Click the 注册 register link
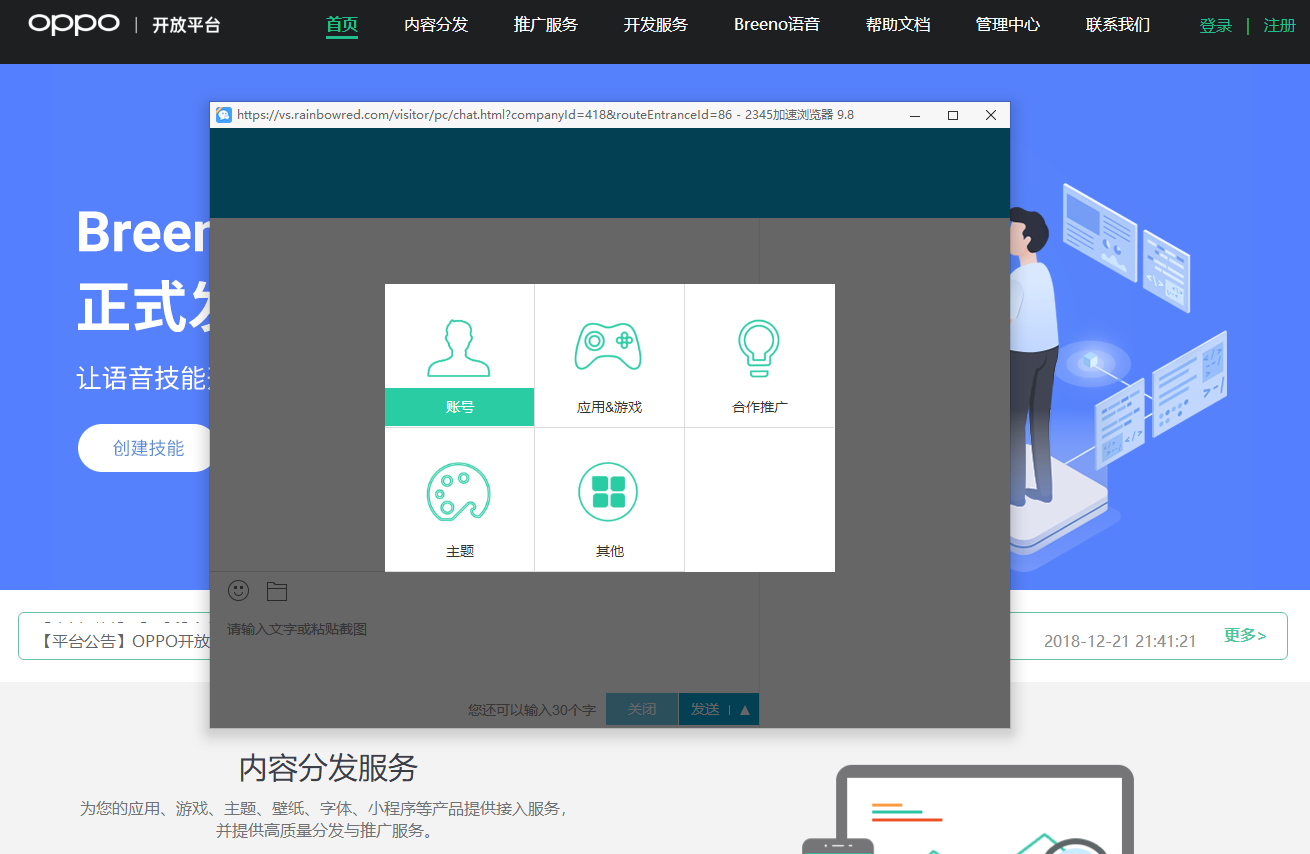The width and height of the screenshot is (1310, 854). 1280,26
